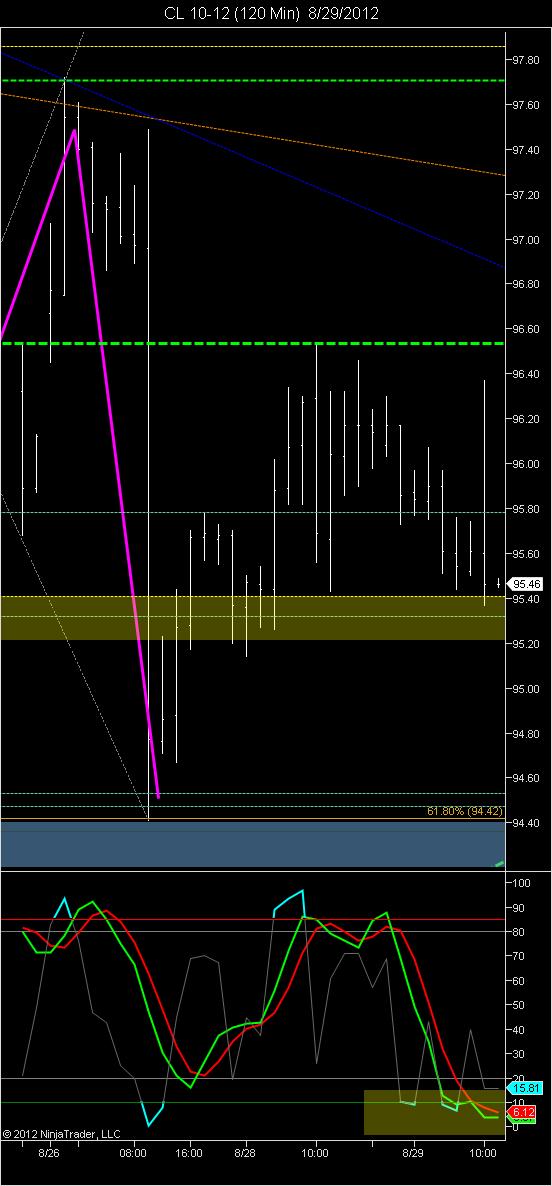Click the 95.60 price axis label
The width and height of the screenshot is (552, 1186).
(x=526, y=554)
